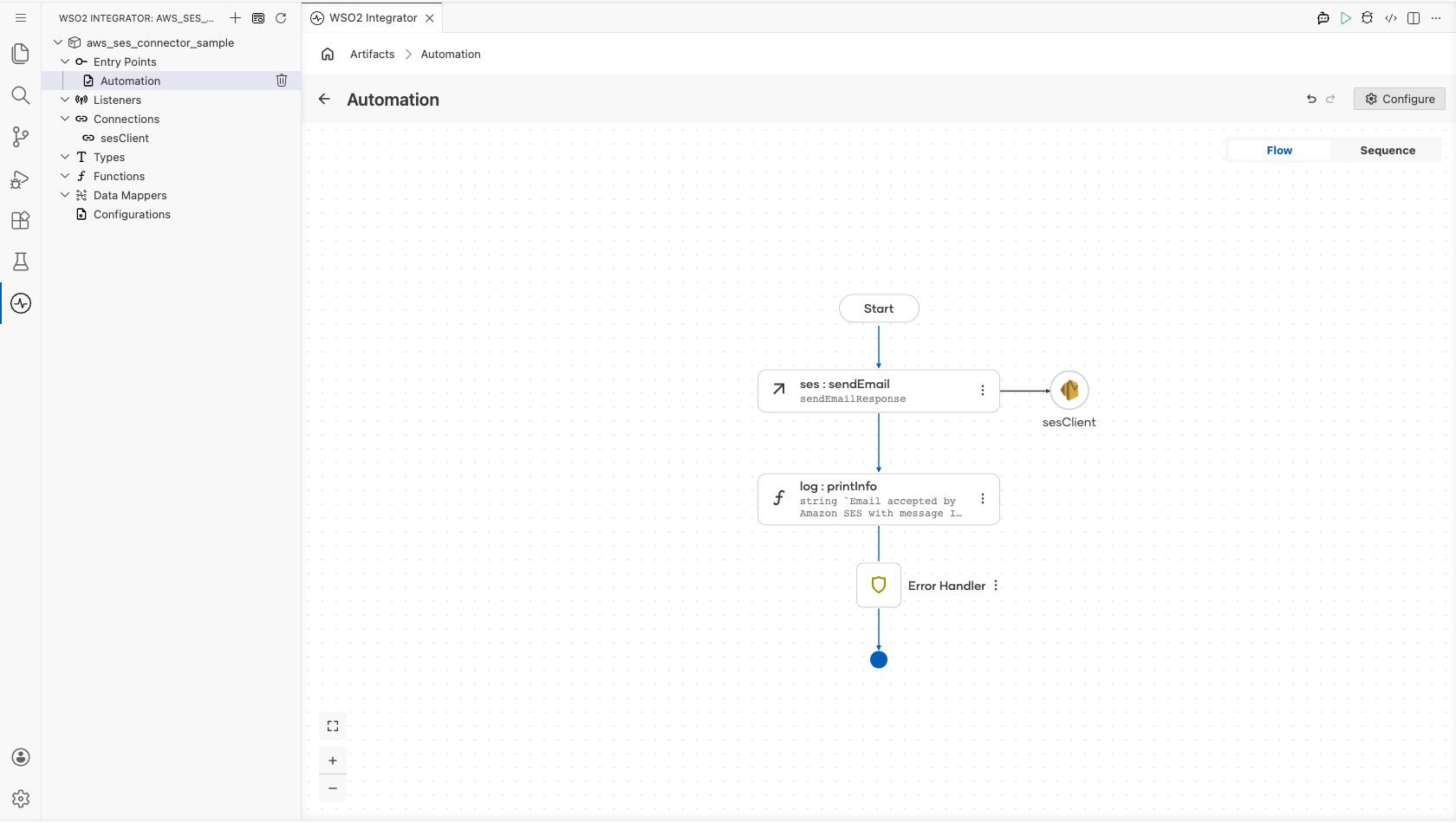Click the add artifact plus icon
Image resolution: width=1456 pixels, height=823 pixels.
(235, 17)
